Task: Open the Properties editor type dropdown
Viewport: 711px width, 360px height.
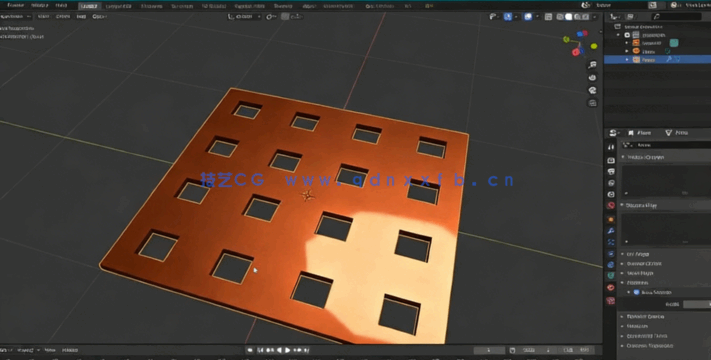Action: click(614, 132)
